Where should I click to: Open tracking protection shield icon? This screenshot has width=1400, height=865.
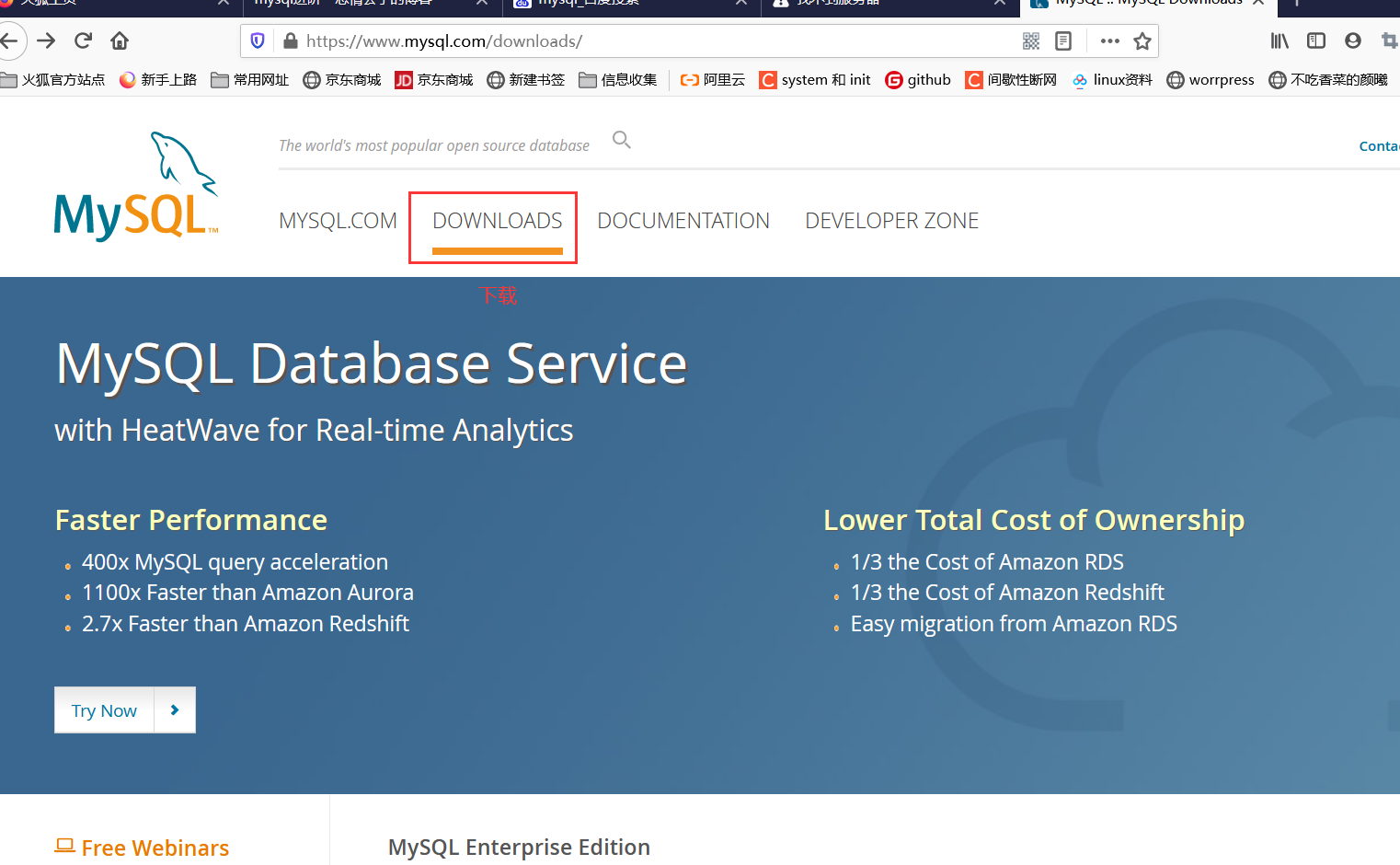(258, 40)
